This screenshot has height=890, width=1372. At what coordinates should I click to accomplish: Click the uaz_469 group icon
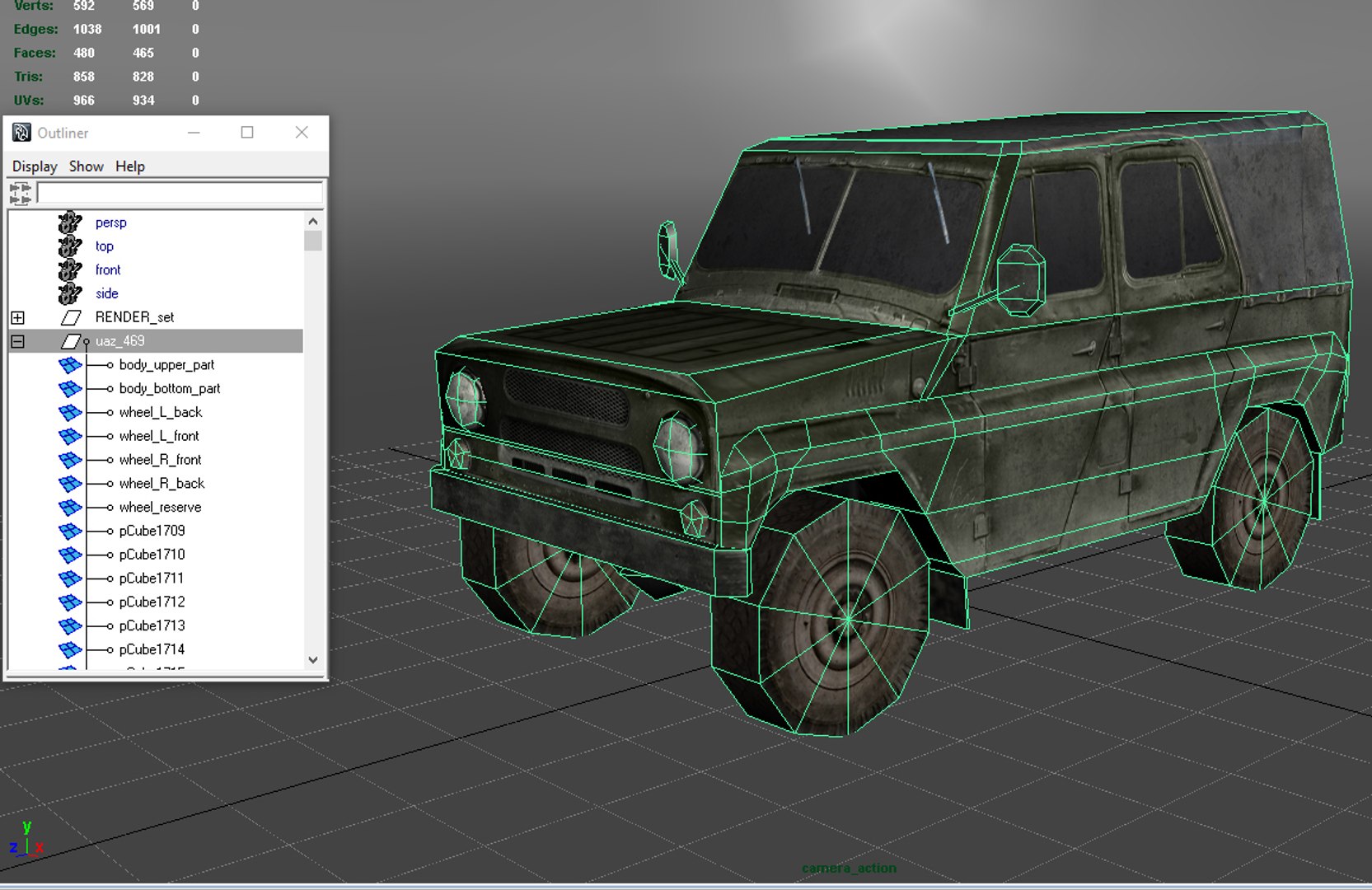coord(72,341)
